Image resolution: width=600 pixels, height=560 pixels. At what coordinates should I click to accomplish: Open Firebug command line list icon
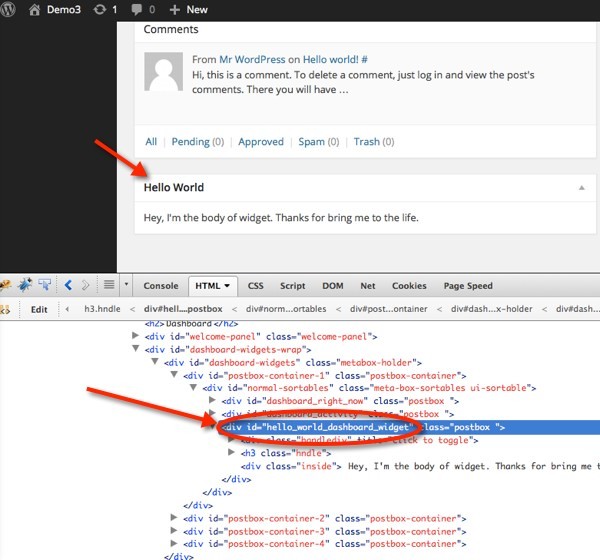[109, 285]
